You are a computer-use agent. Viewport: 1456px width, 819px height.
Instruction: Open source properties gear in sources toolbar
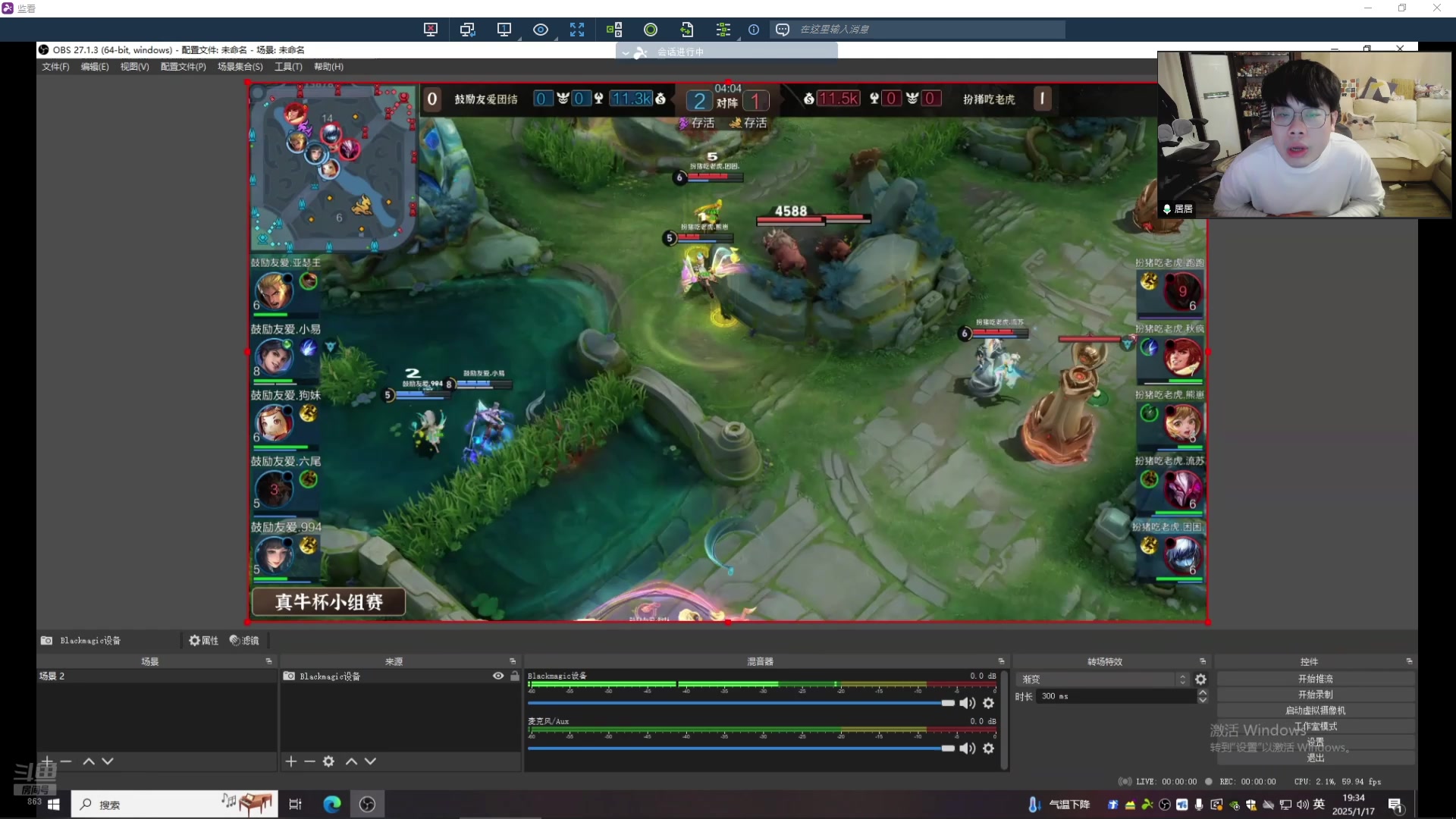click(x=328, y=761)
